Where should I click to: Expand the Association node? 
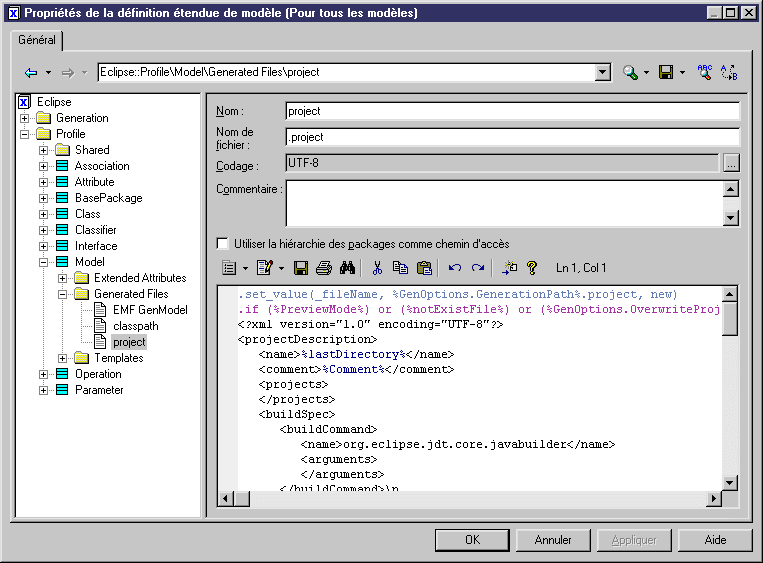(43, 166)
